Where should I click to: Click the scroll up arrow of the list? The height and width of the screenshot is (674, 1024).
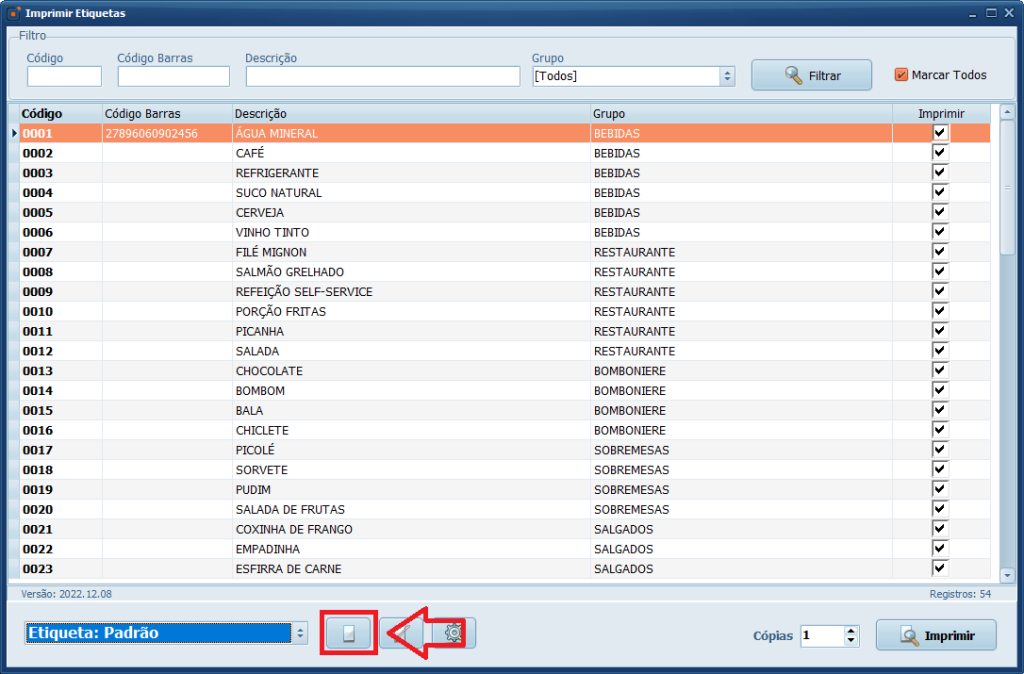[1006, 113]
